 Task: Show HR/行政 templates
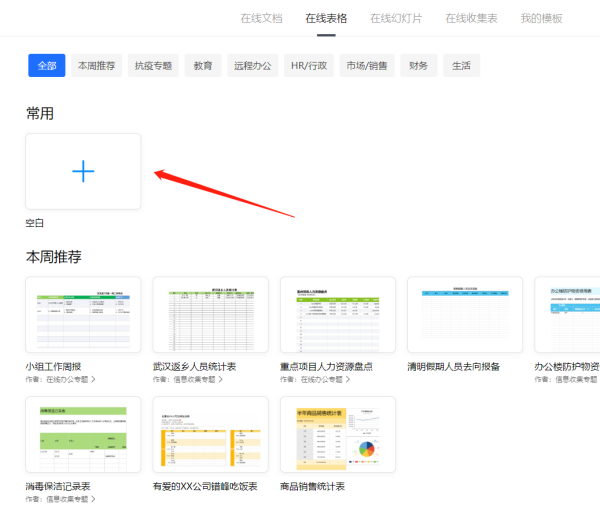pyautogui.click(x=308, y=66)
